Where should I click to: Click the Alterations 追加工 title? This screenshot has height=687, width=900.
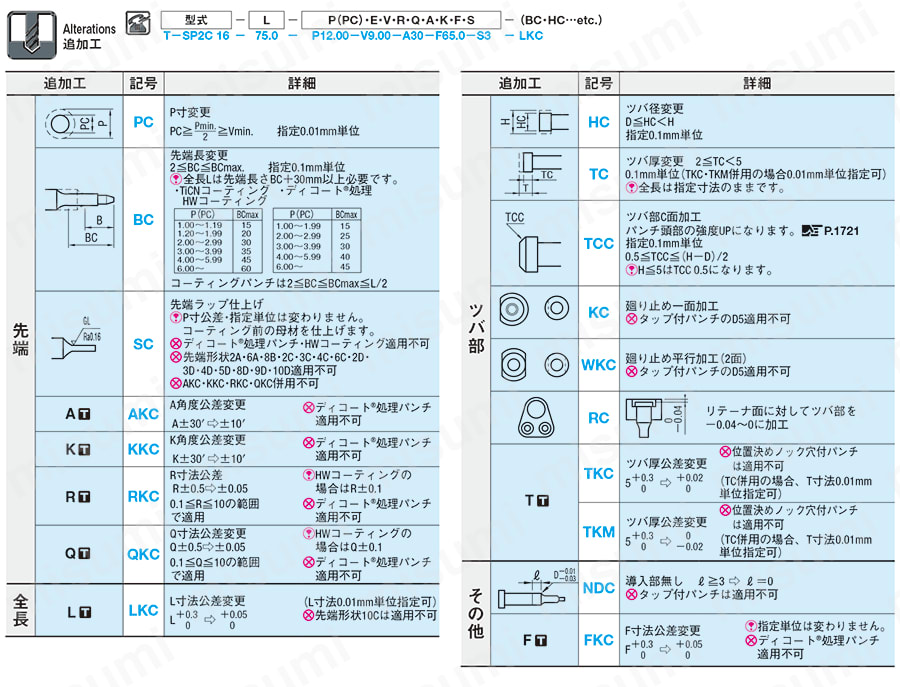tap(89, 36)
